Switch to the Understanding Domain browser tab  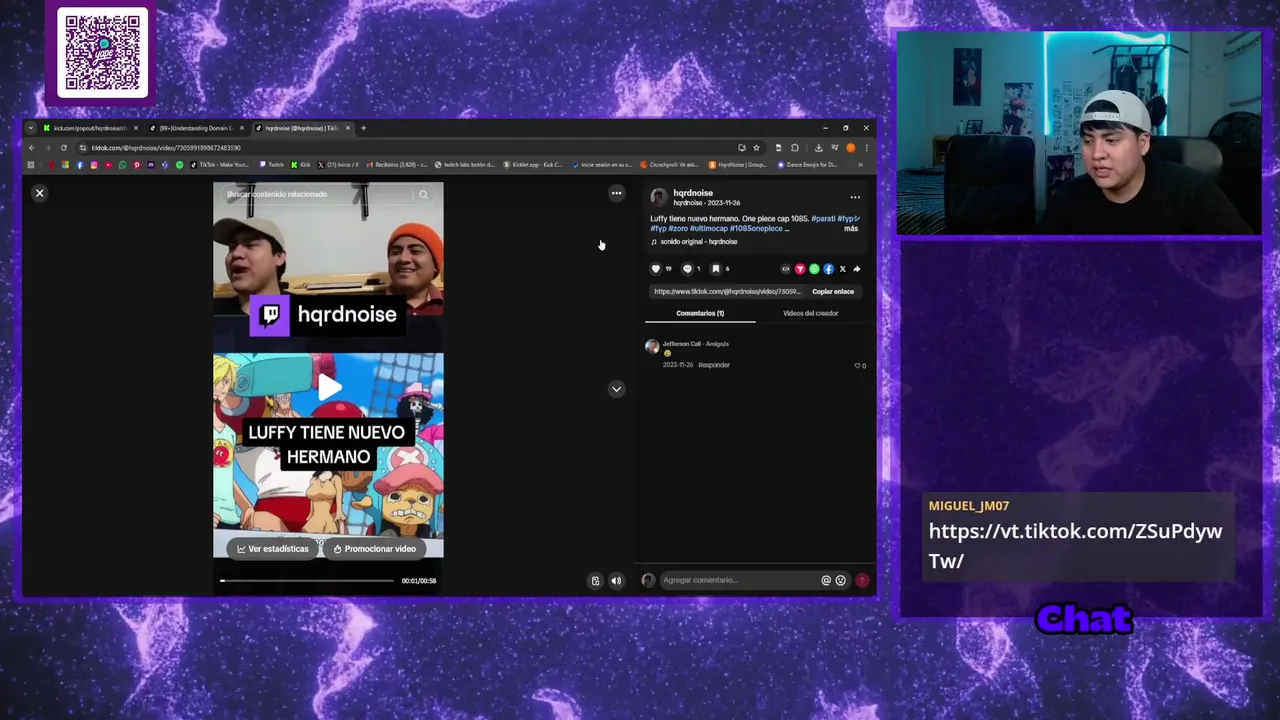pos(197,128)
